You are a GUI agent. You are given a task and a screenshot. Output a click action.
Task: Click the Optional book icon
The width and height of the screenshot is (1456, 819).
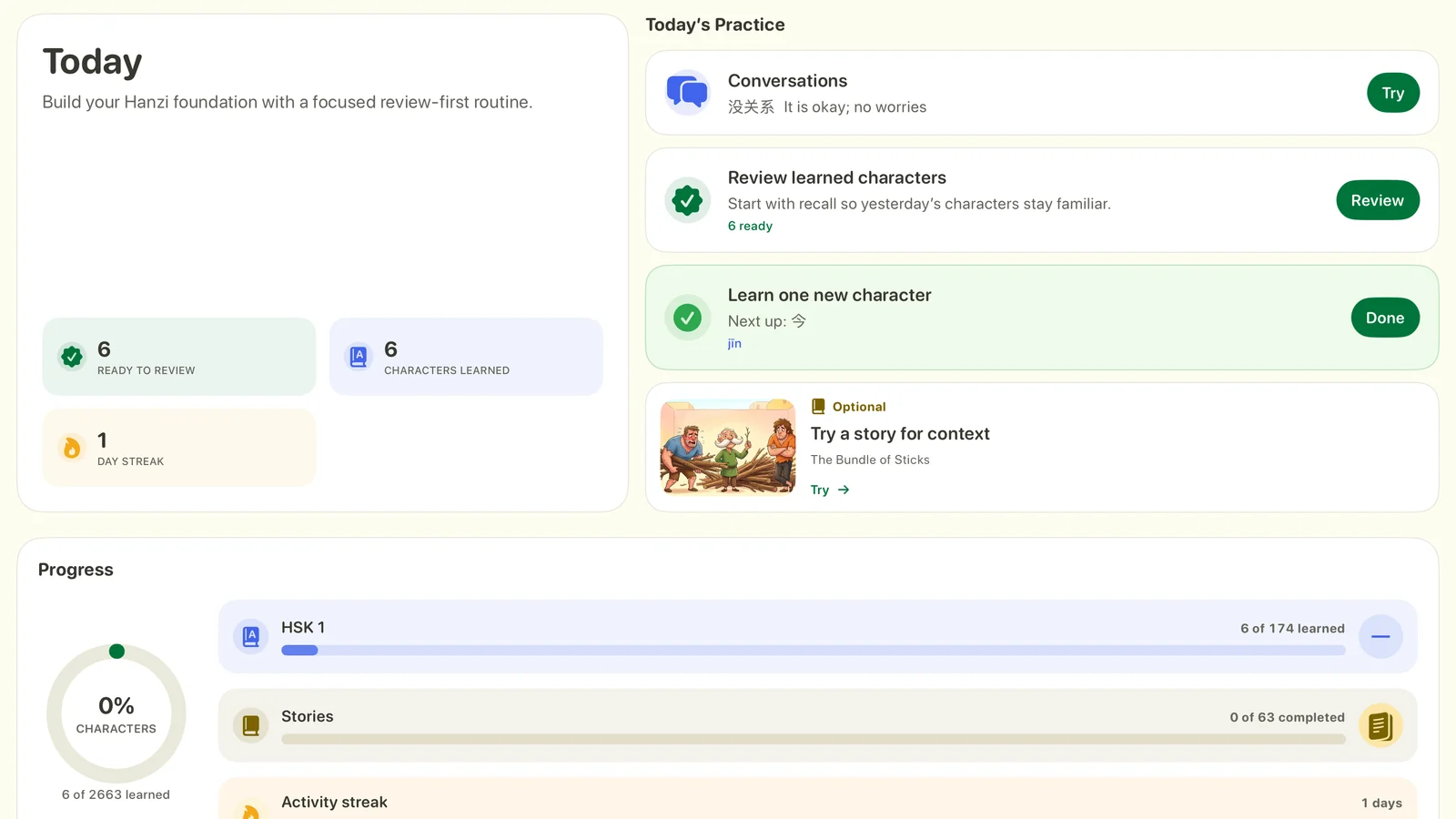[818, 407]
